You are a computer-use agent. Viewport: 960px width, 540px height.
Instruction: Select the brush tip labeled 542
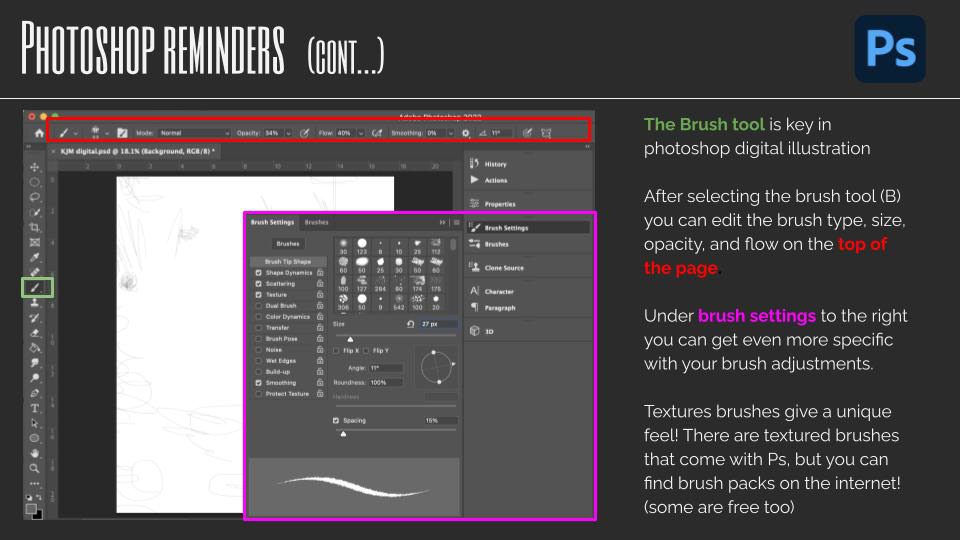pyautogui.click(x=399, y=302)
